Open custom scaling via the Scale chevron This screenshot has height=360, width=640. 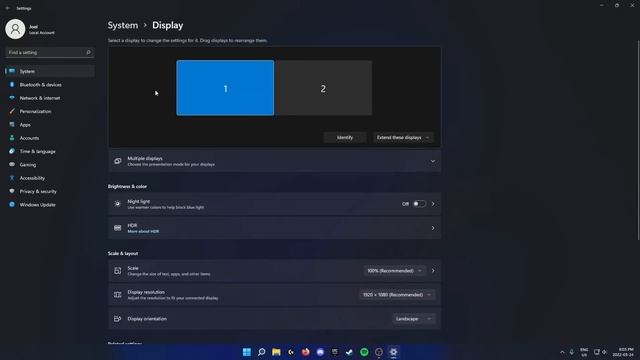433,271
